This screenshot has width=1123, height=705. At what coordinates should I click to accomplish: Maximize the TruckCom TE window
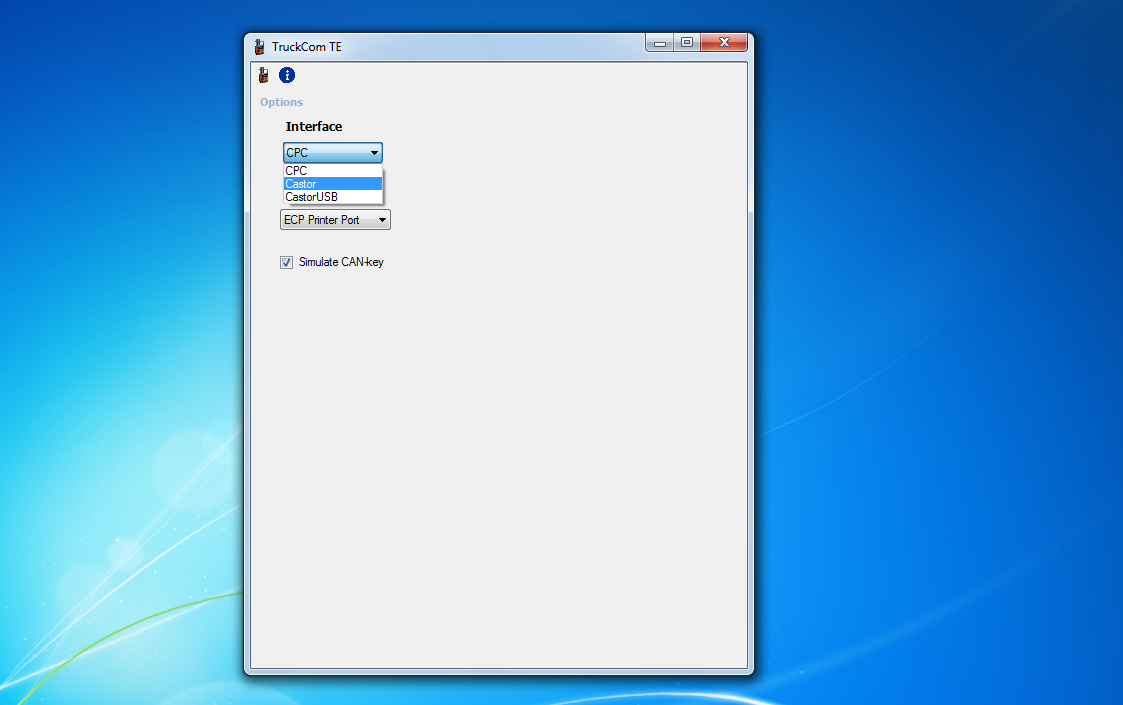(x=686, y=43)
